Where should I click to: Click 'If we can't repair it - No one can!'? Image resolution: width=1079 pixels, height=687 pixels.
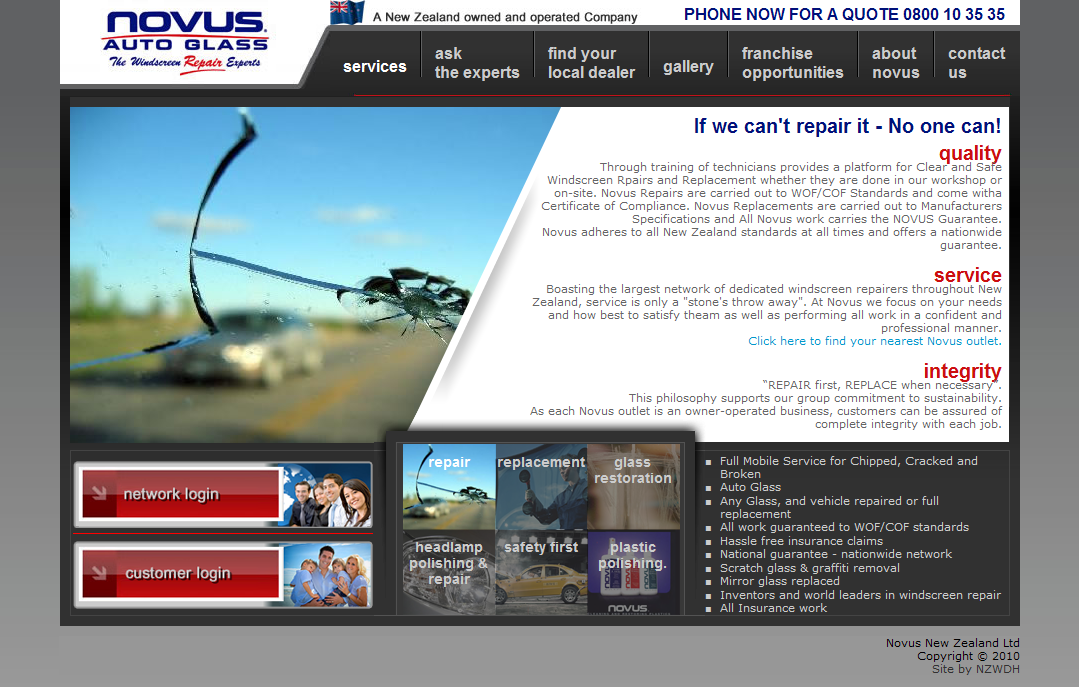847,126
